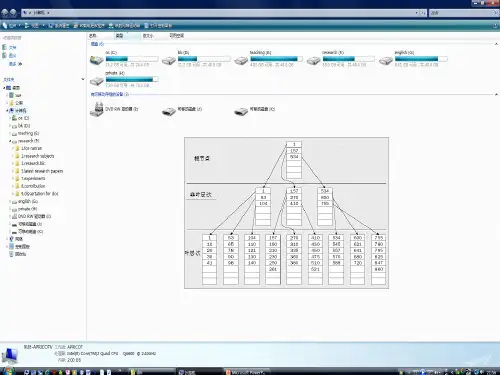Open System Properties from the toolbar
Viewport: 500px width, 375px height.
tap(59, 26)
